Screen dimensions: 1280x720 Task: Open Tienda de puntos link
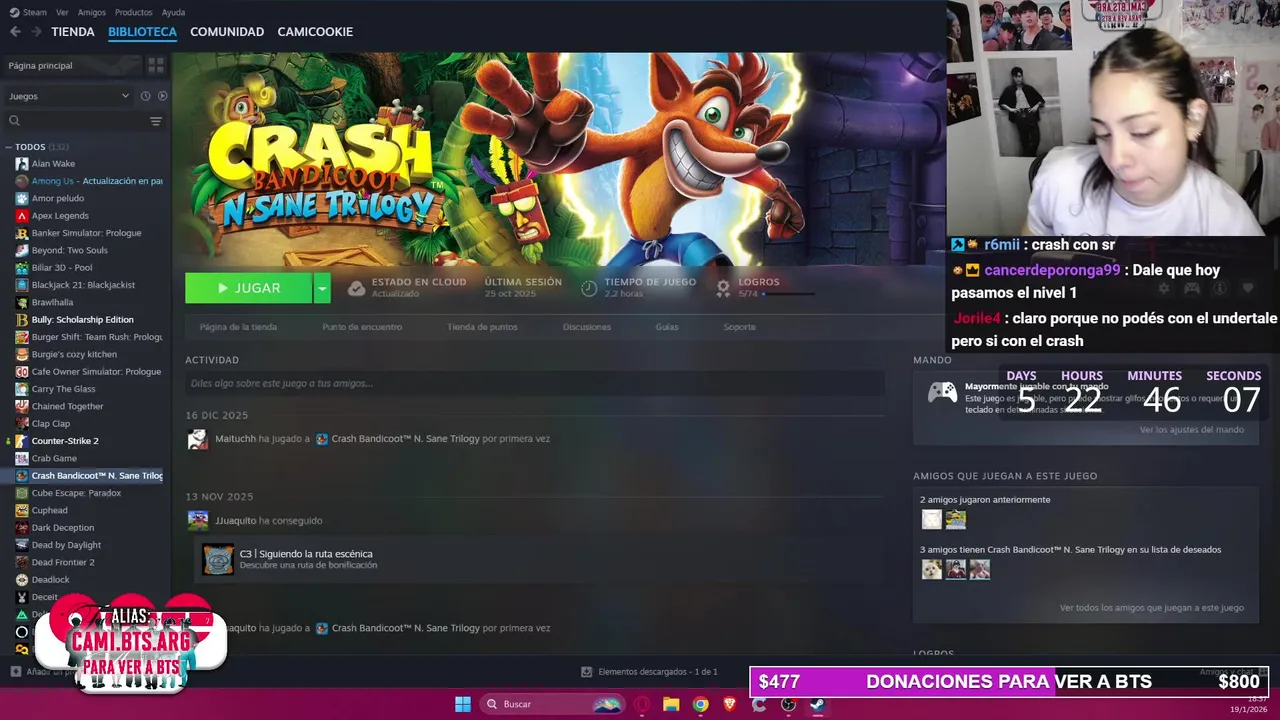482,327
